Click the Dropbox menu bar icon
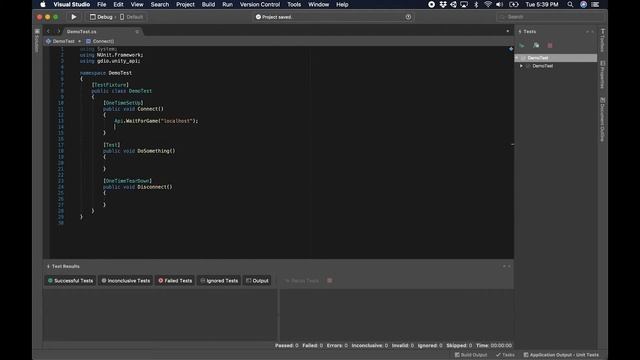This screenshot has width=640, height=360. point(443,4)
